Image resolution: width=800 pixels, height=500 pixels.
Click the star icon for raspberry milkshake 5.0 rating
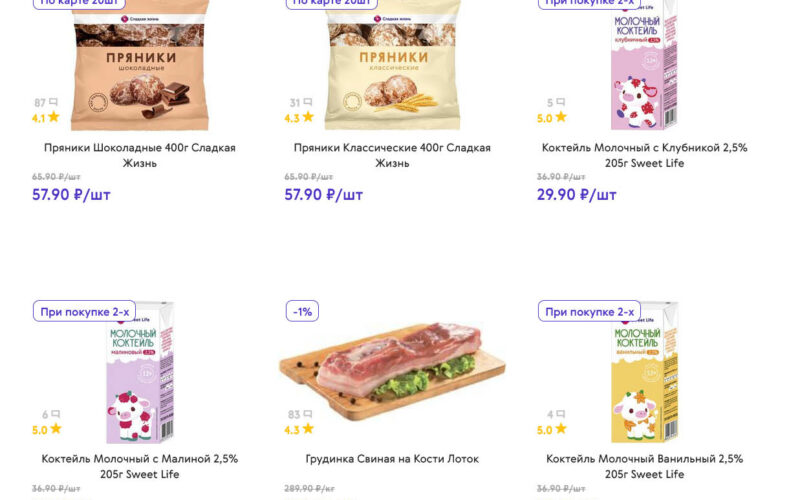point(56,429)
